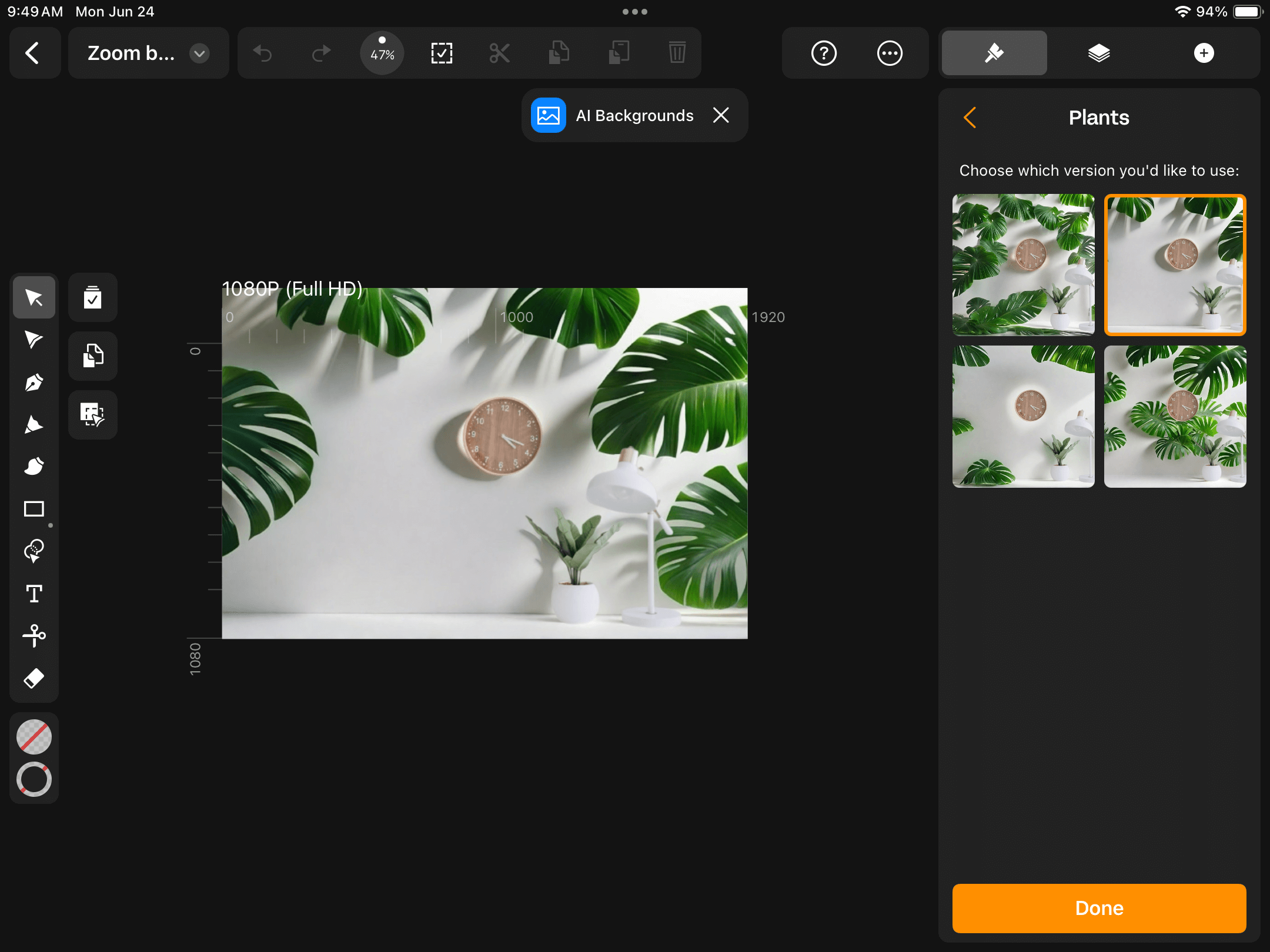Select the Arrow/Selection tool
Image resolution: width=1270 pixels, height=952 pixels.
[x=34, y=297]
